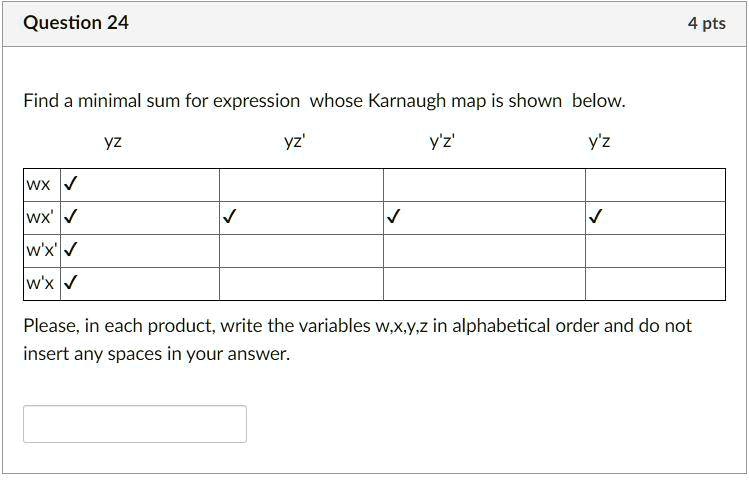This screenshot has width=749, height=481.
Task: Click the checkmark in wx row, yz column
Action: point(70,183)
